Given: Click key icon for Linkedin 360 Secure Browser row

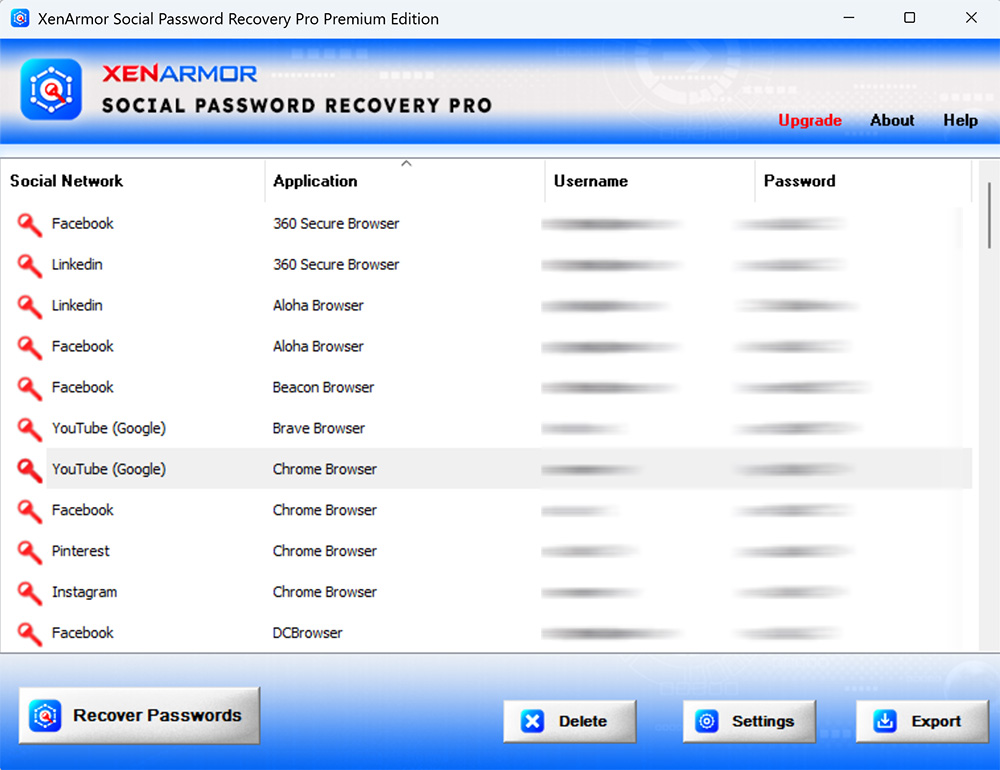Looking at the screenshot, I should pyautogui.click(x=29, y=265).
